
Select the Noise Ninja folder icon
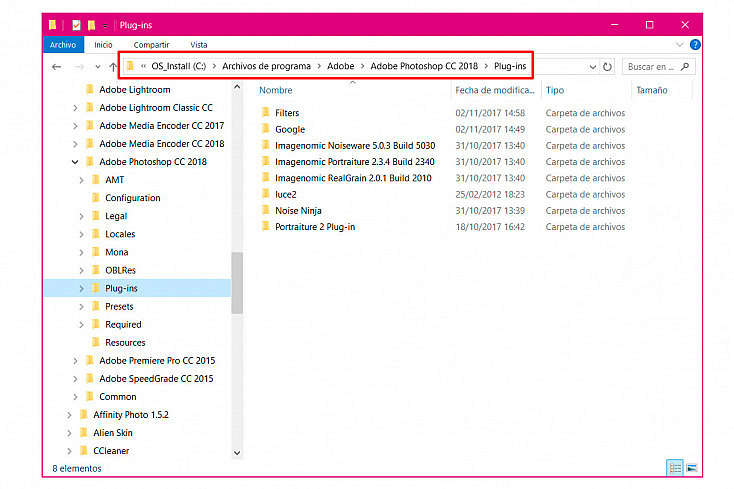point(266,210)
